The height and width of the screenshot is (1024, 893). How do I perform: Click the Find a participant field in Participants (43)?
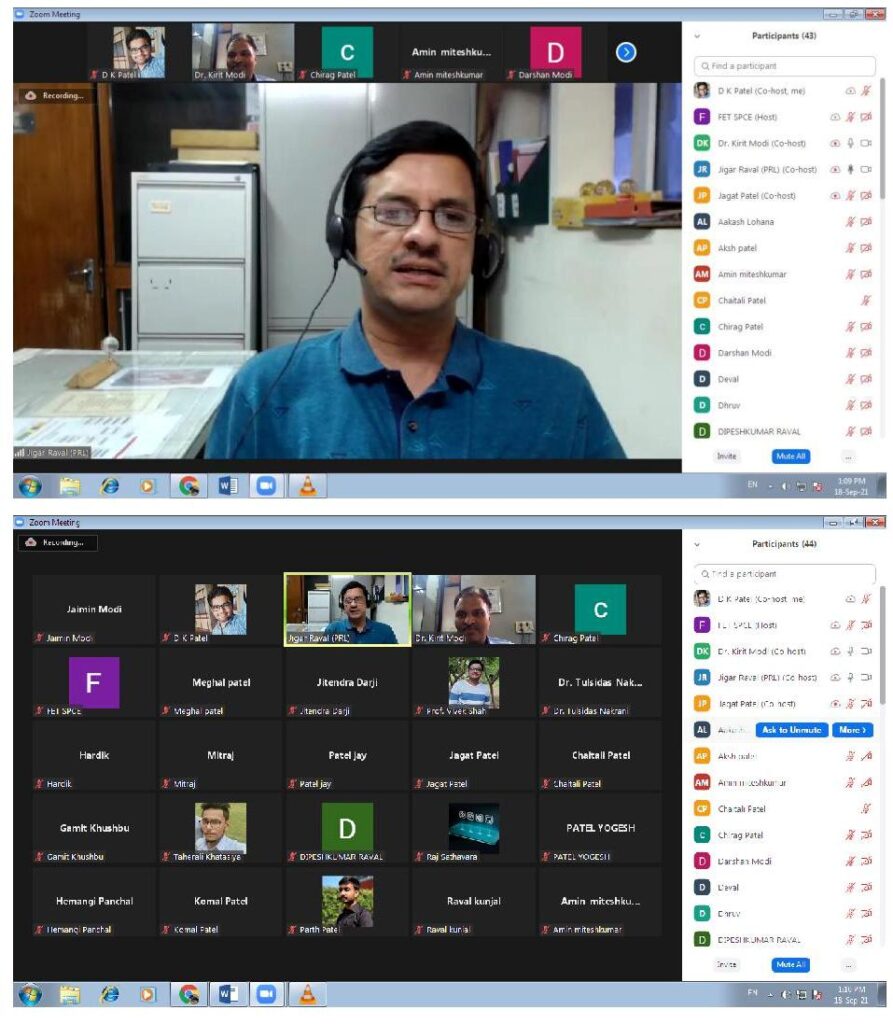784,66
